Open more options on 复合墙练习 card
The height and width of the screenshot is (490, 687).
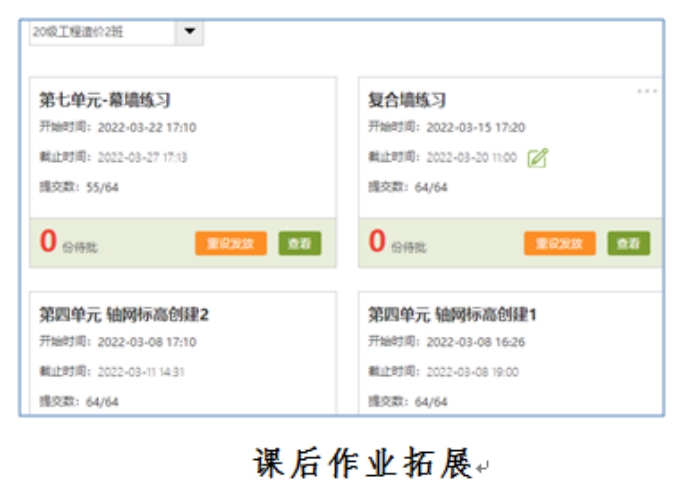click(x=647, y=91)
